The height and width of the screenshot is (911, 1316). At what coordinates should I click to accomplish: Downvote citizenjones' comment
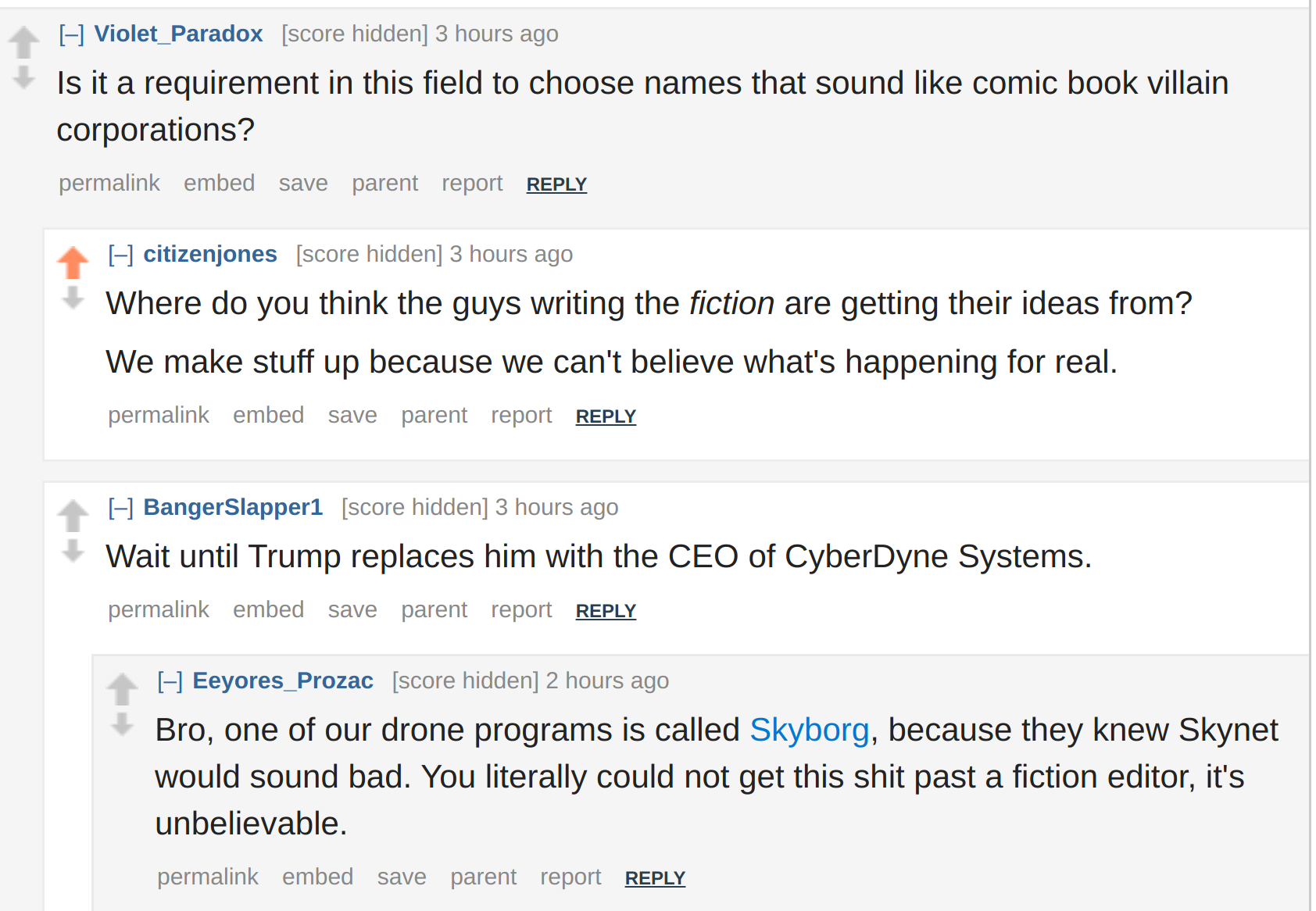click(73, 298)
